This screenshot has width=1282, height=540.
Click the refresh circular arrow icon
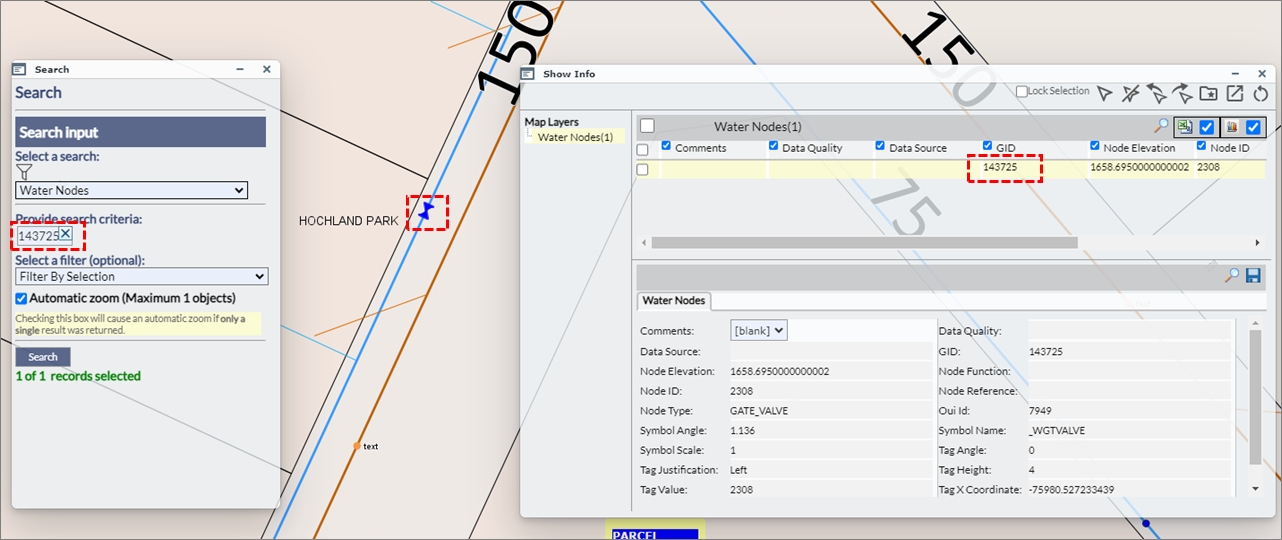(x=1260, y=93)
